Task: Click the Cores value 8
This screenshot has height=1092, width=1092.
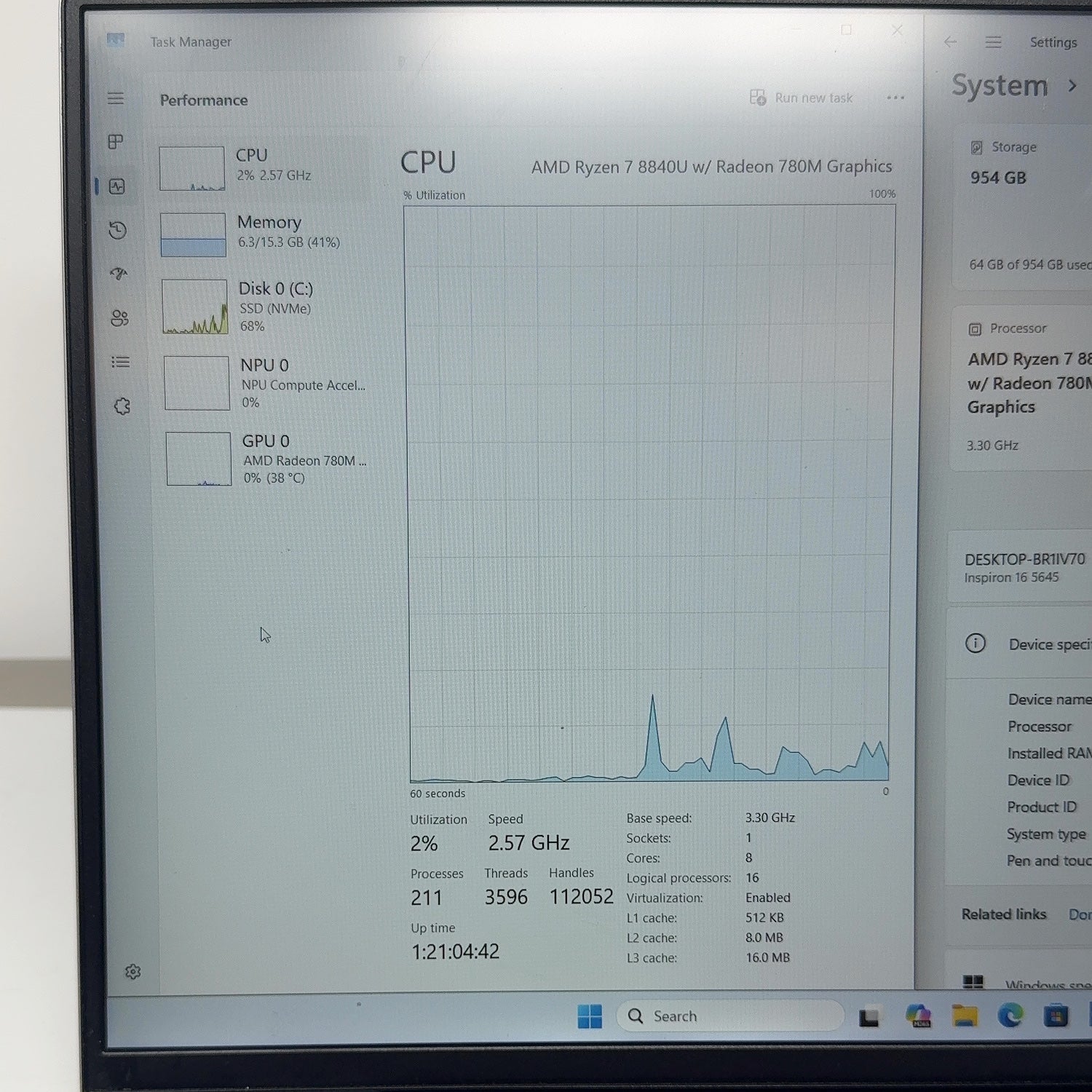Action: [749, 858]
